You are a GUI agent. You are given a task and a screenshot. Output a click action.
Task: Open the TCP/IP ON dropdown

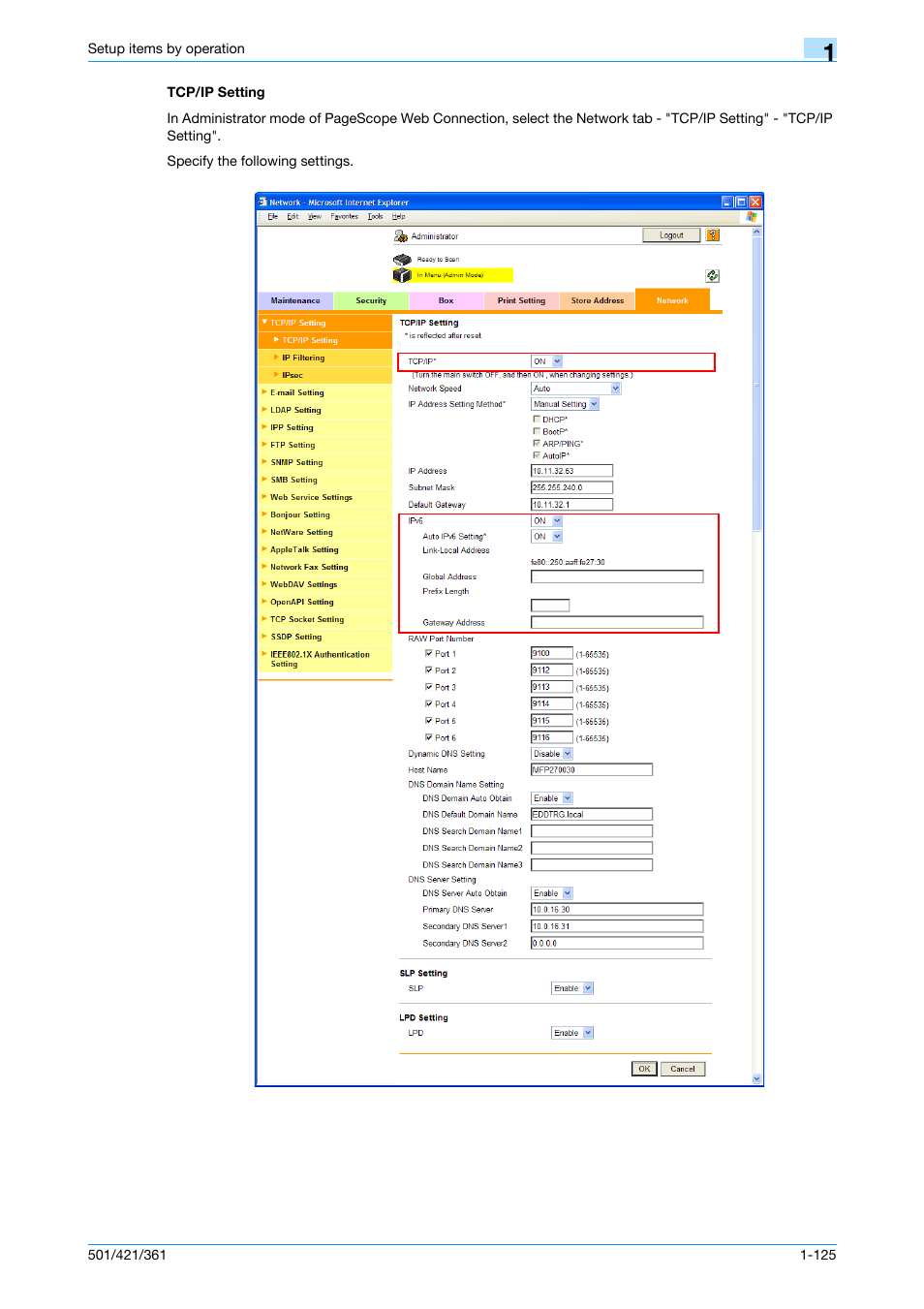click(547, 361)
